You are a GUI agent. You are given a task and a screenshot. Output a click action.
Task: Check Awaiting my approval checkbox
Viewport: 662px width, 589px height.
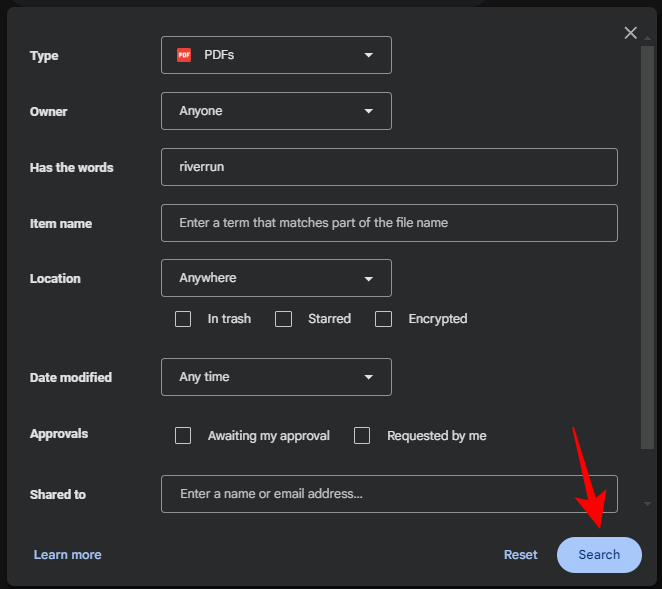click(x=183, y=435)
